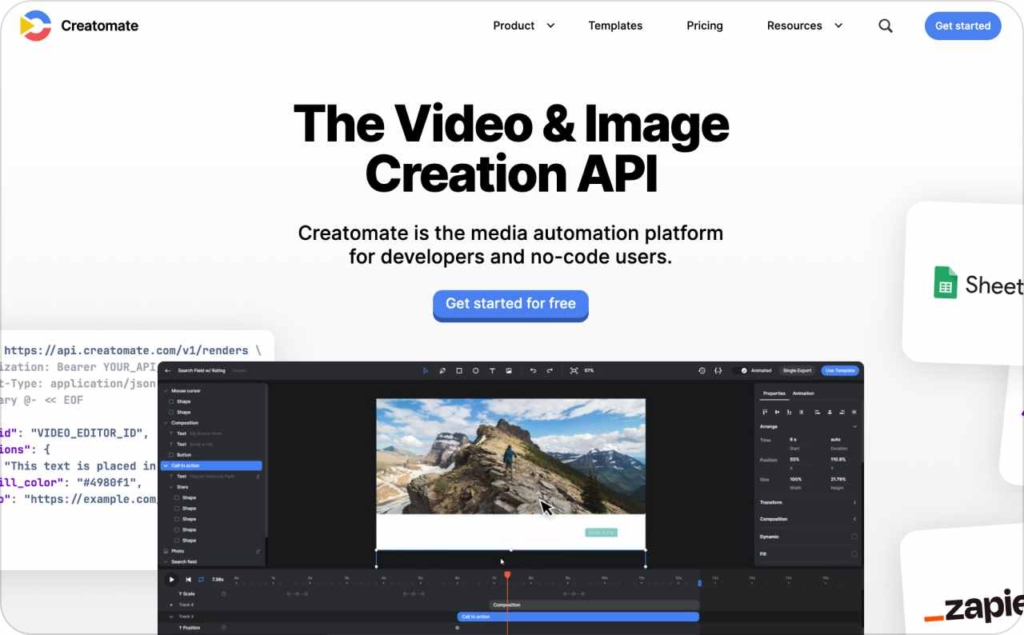
Task: Click the Use Template button
Action: pyautogui.click(x=841, y=370)
